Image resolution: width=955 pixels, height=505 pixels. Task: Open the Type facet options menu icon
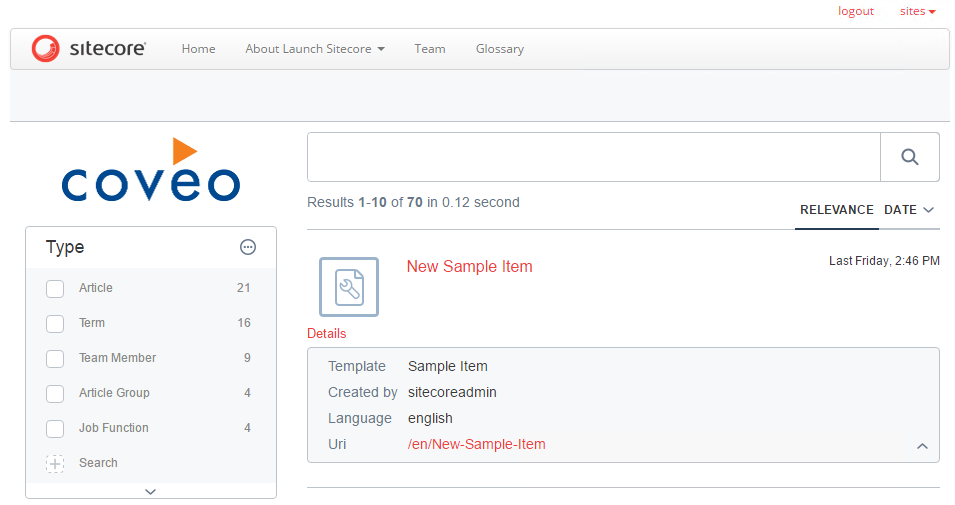(x=248, y=247)
